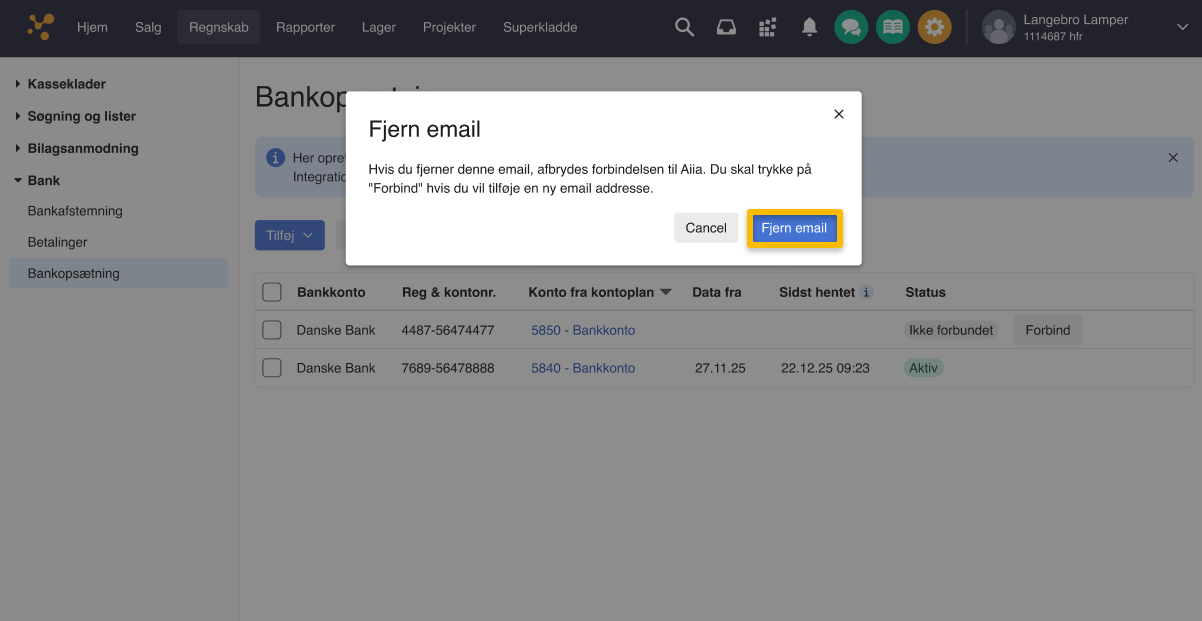Check the Danske Bank 7689-56478888 row checkbox

tap(271, 367)
